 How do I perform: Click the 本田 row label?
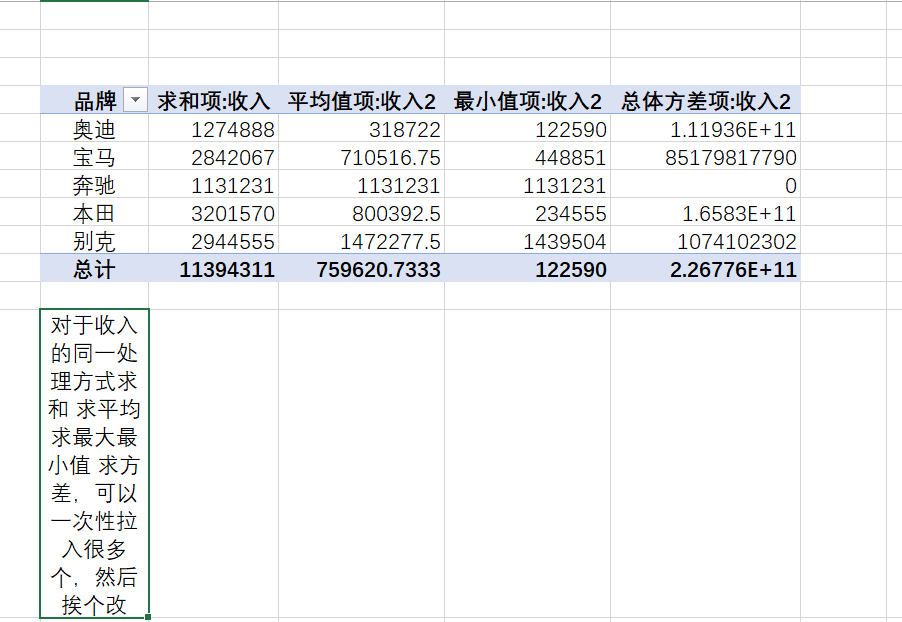click(94, 212)
